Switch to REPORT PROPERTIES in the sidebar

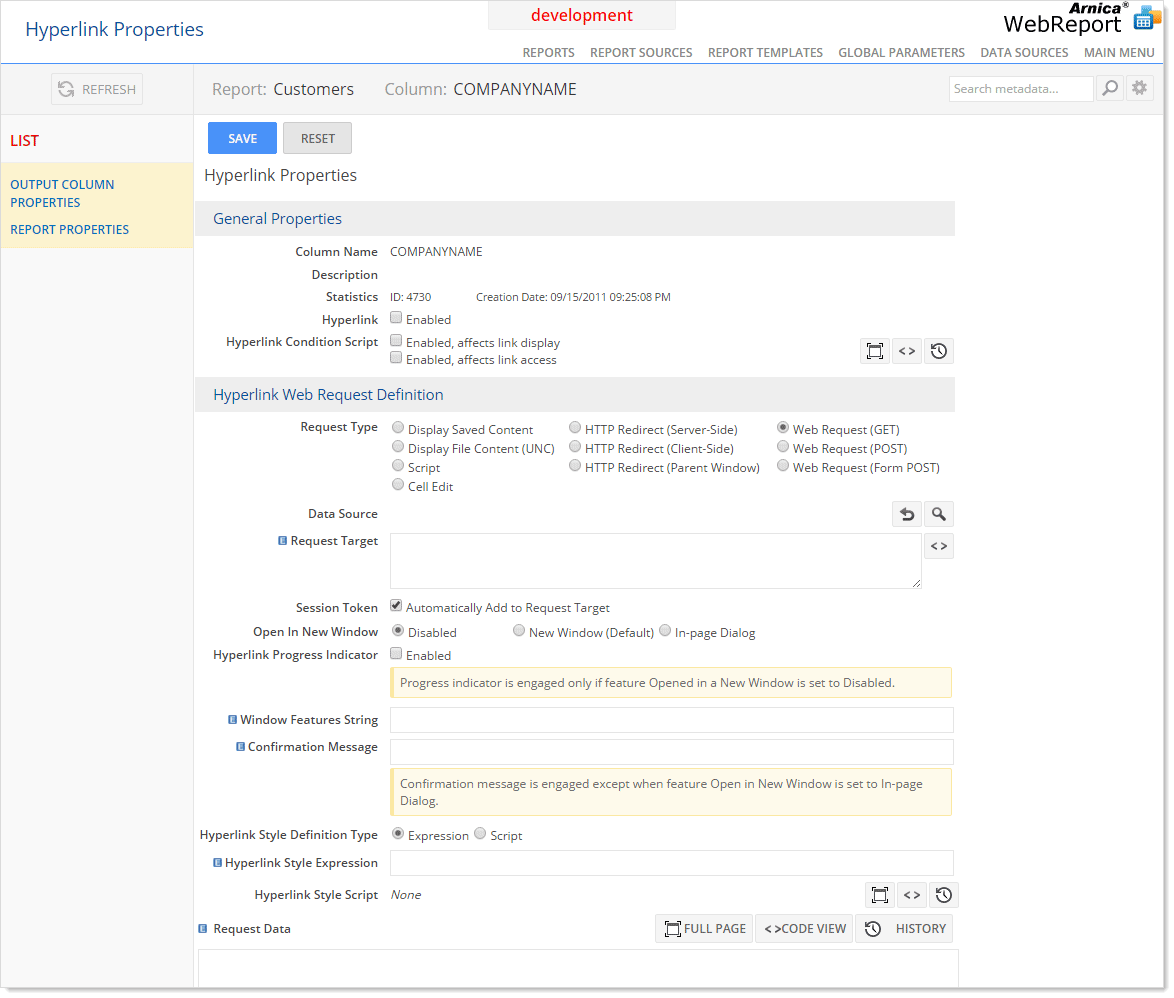tap(69, 229)
